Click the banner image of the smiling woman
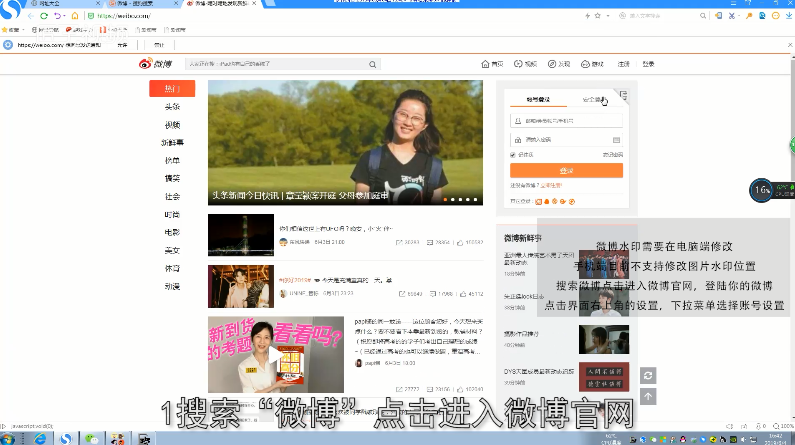795x445 pixels. point(348,142)
